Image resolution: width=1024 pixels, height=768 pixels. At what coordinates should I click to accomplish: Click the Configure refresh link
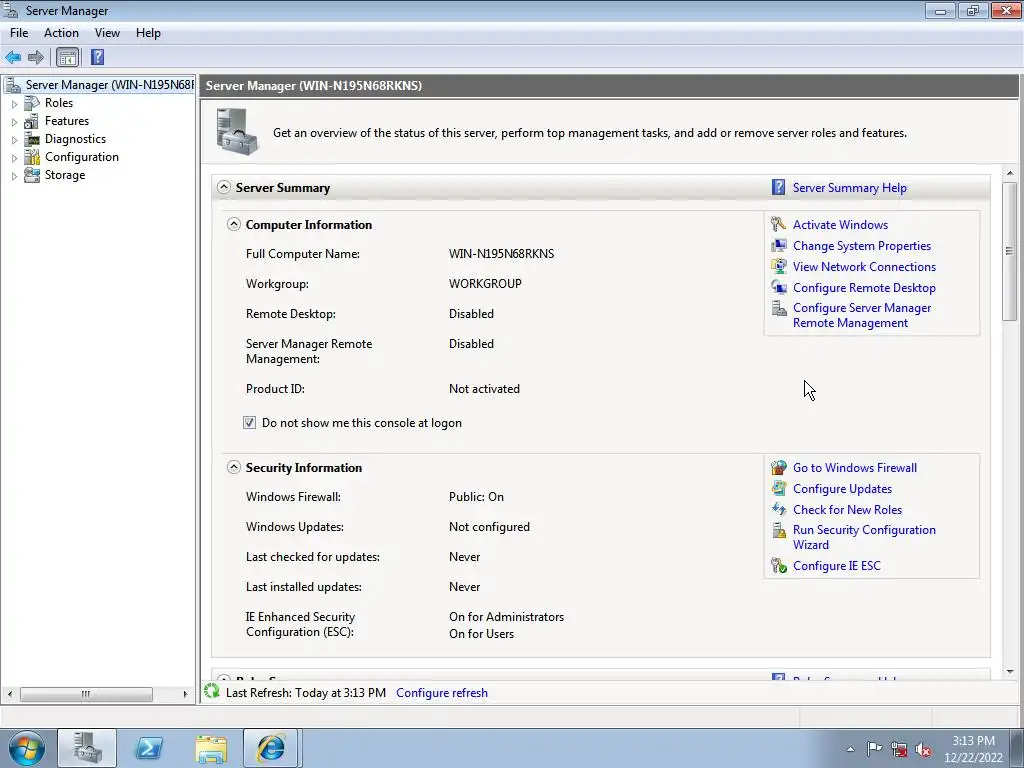click(441, 693)
